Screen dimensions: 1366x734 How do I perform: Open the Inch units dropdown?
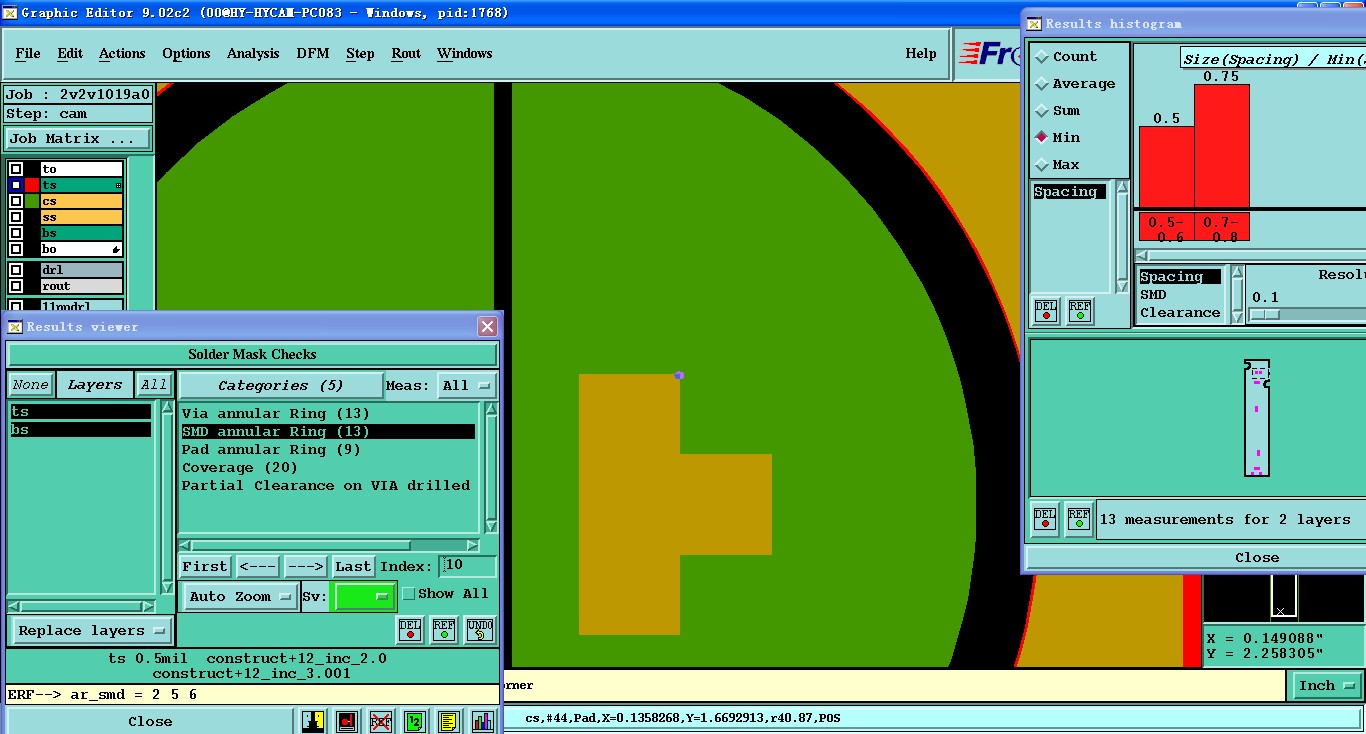pos(1326,685)
